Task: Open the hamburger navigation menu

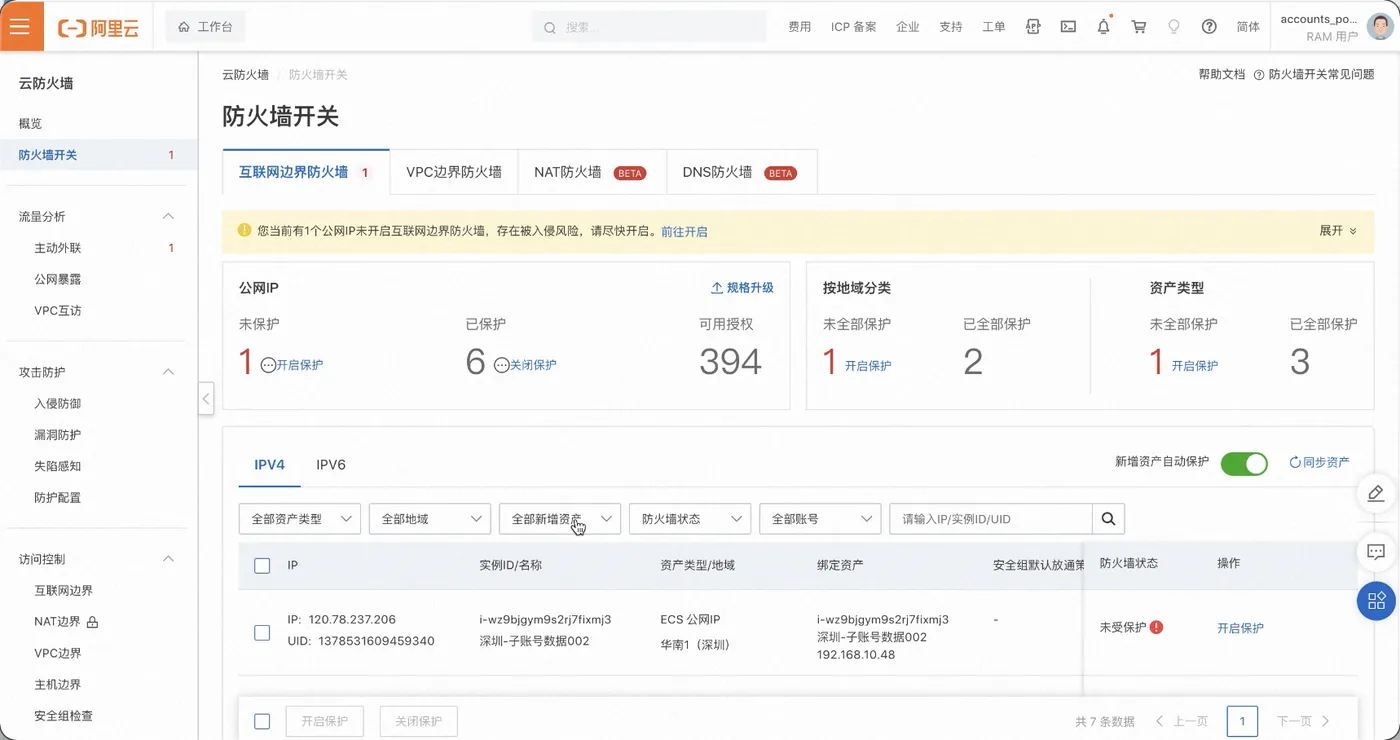Action: pos(21,26)
